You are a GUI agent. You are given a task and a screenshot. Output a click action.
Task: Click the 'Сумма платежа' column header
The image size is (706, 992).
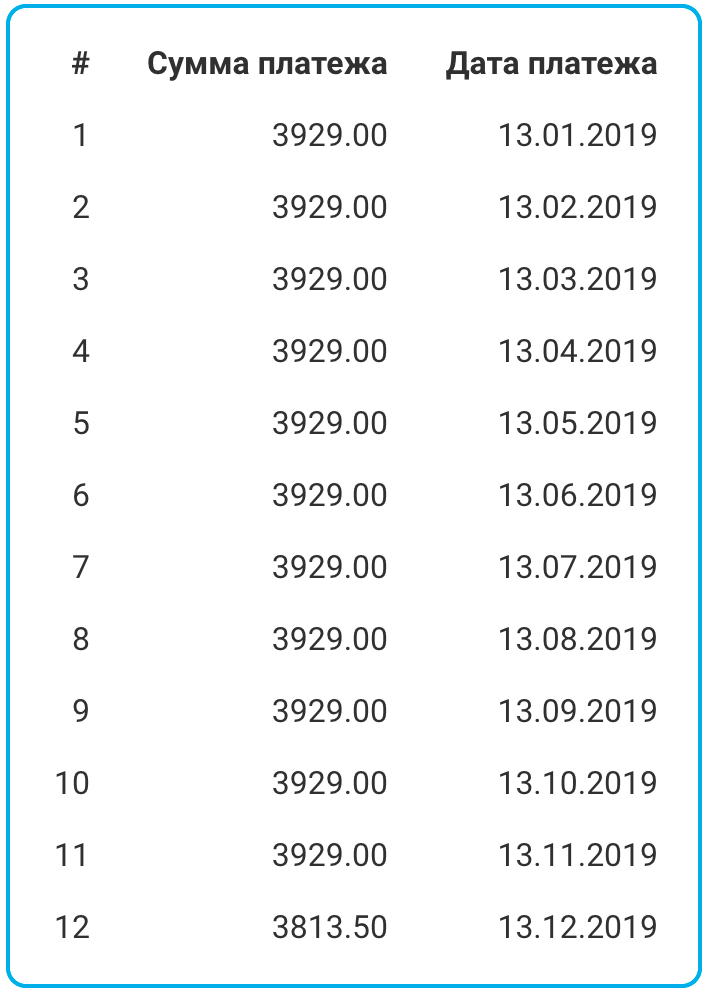(267, 64)
